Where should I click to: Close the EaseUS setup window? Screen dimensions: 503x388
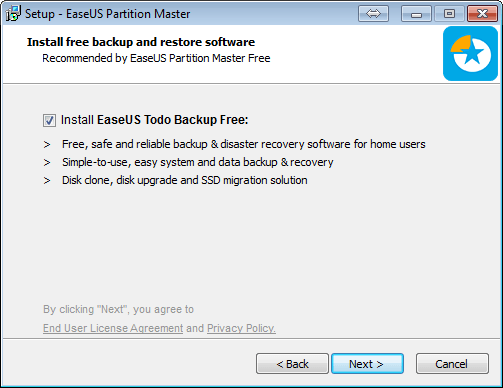point(482,14)
